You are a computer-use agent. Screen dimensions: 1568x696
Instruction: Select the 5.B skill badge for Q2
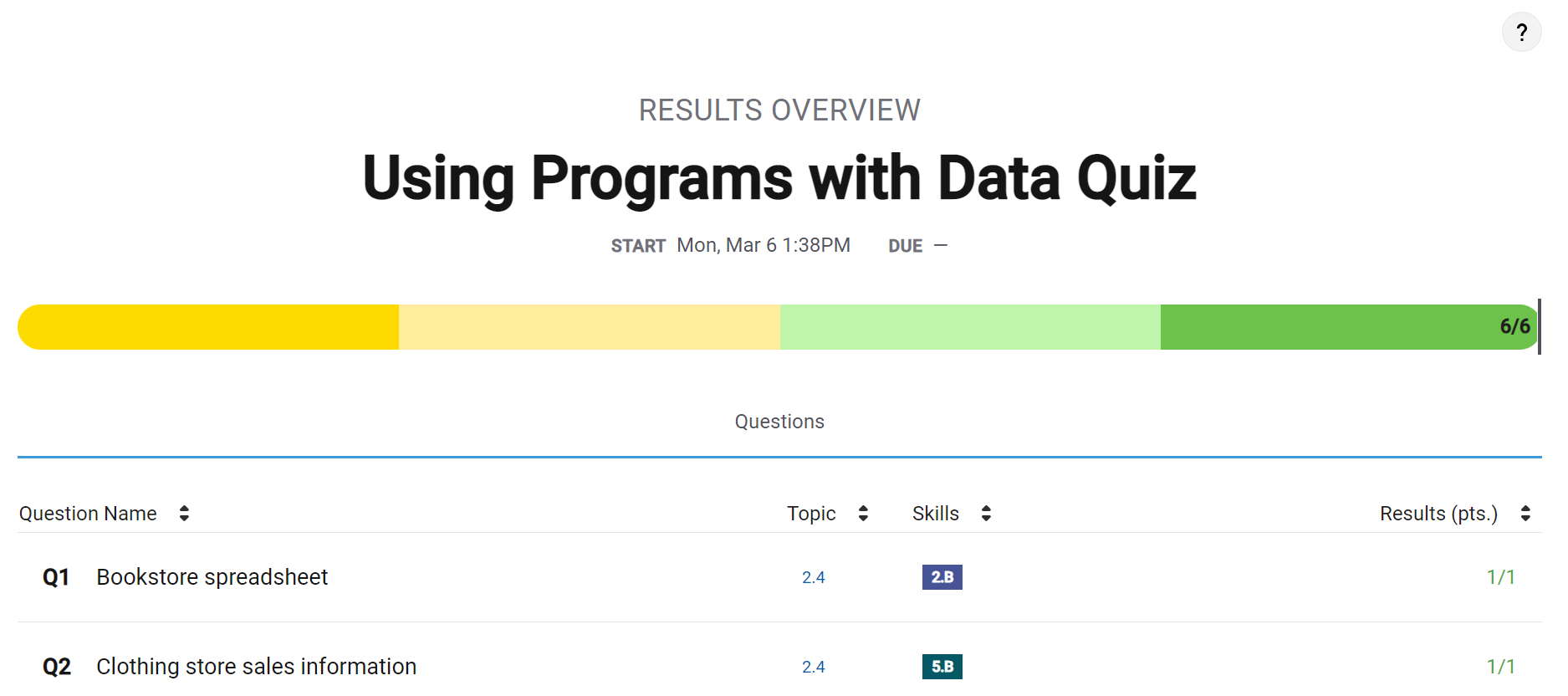942,667
